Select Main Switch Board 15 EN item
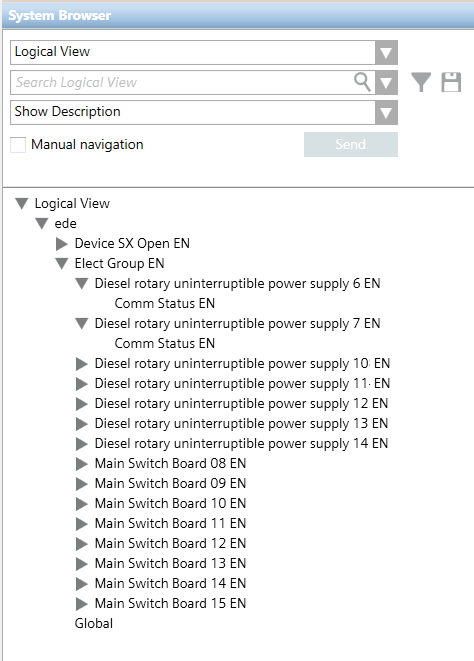The width and height of the screenshot is (474, 661). point(170,604)
